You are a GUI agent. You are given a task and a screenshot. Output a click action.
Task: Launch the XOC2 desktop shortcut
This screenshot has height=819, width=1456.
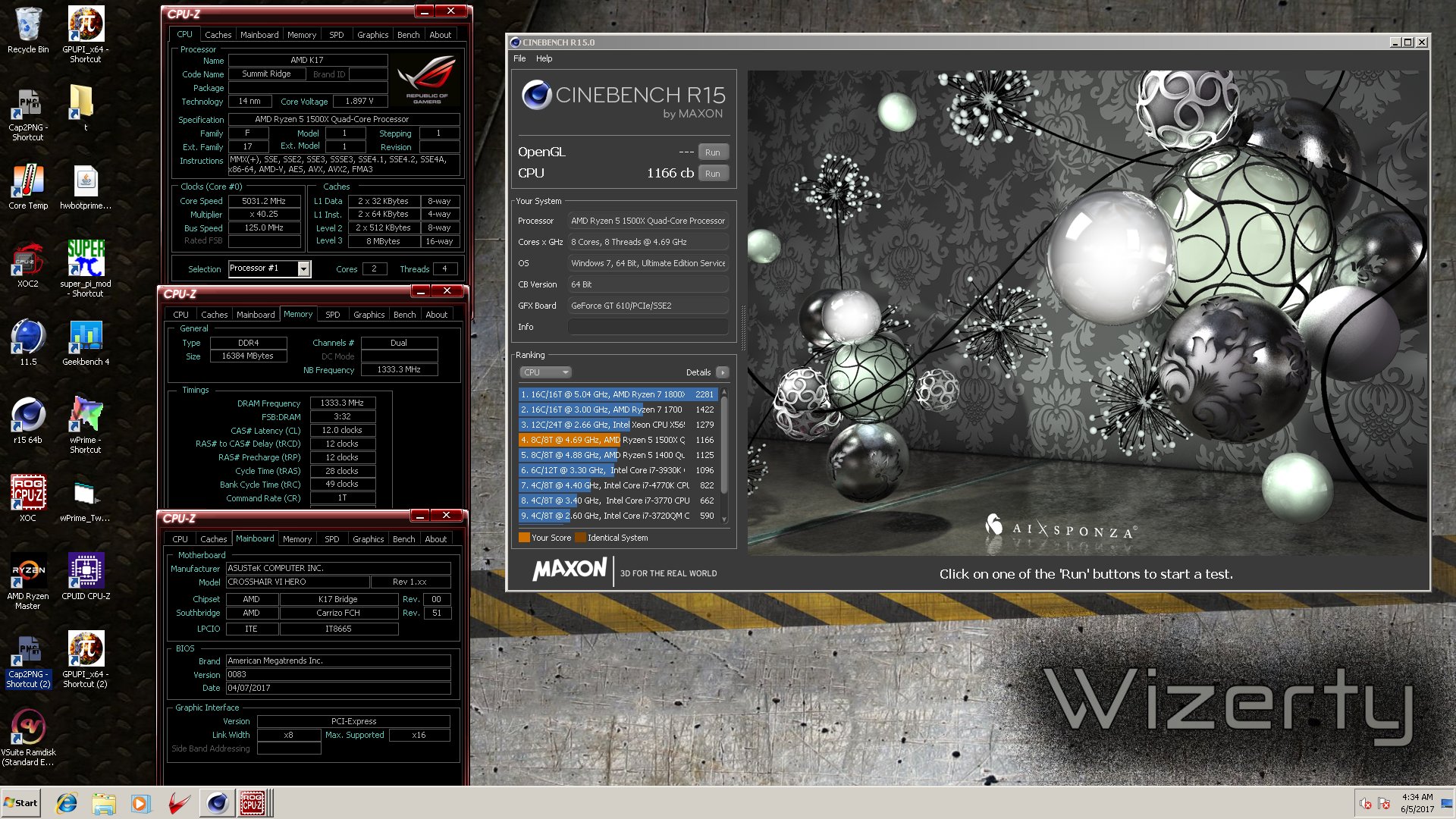tap(28, 265)
